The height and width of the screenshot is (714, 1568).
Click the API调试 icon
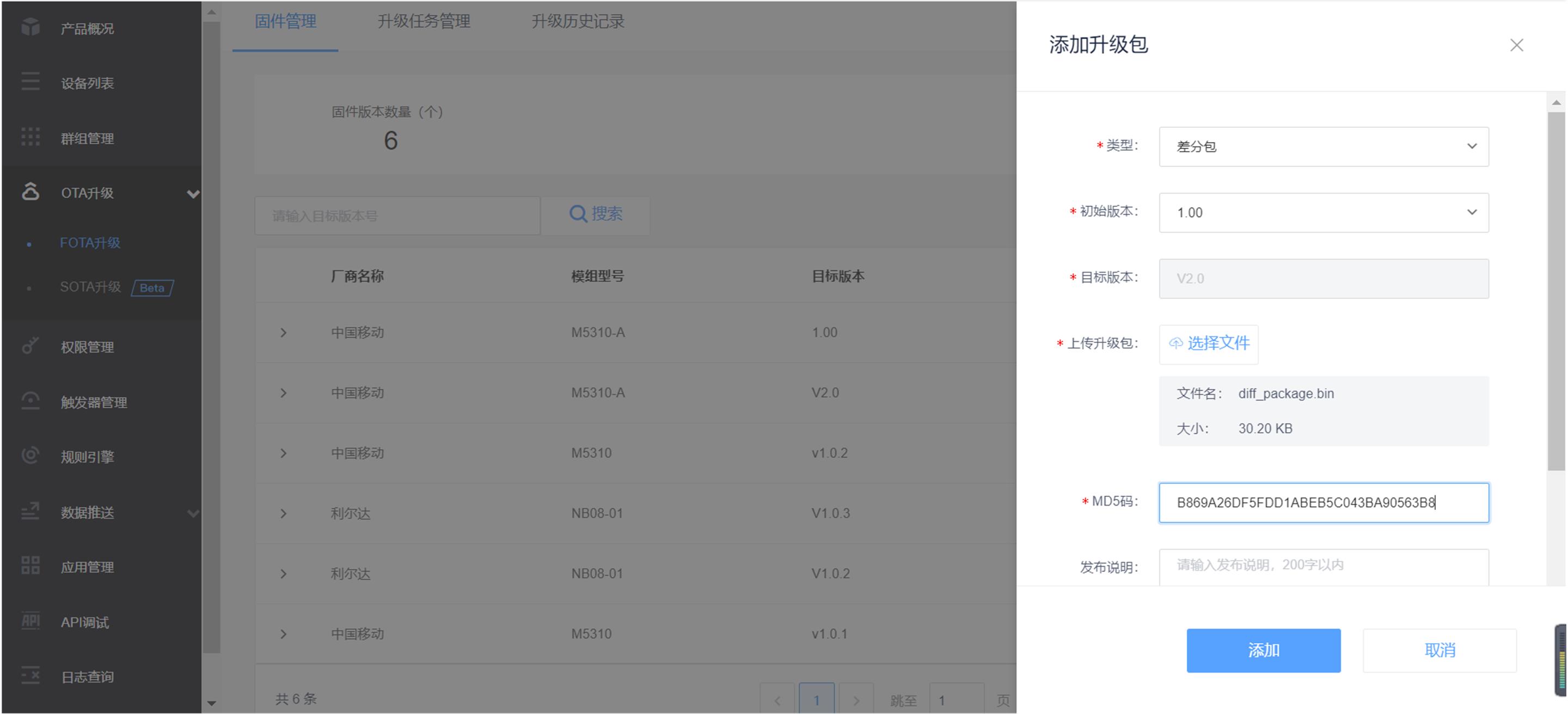click(30, 621)
